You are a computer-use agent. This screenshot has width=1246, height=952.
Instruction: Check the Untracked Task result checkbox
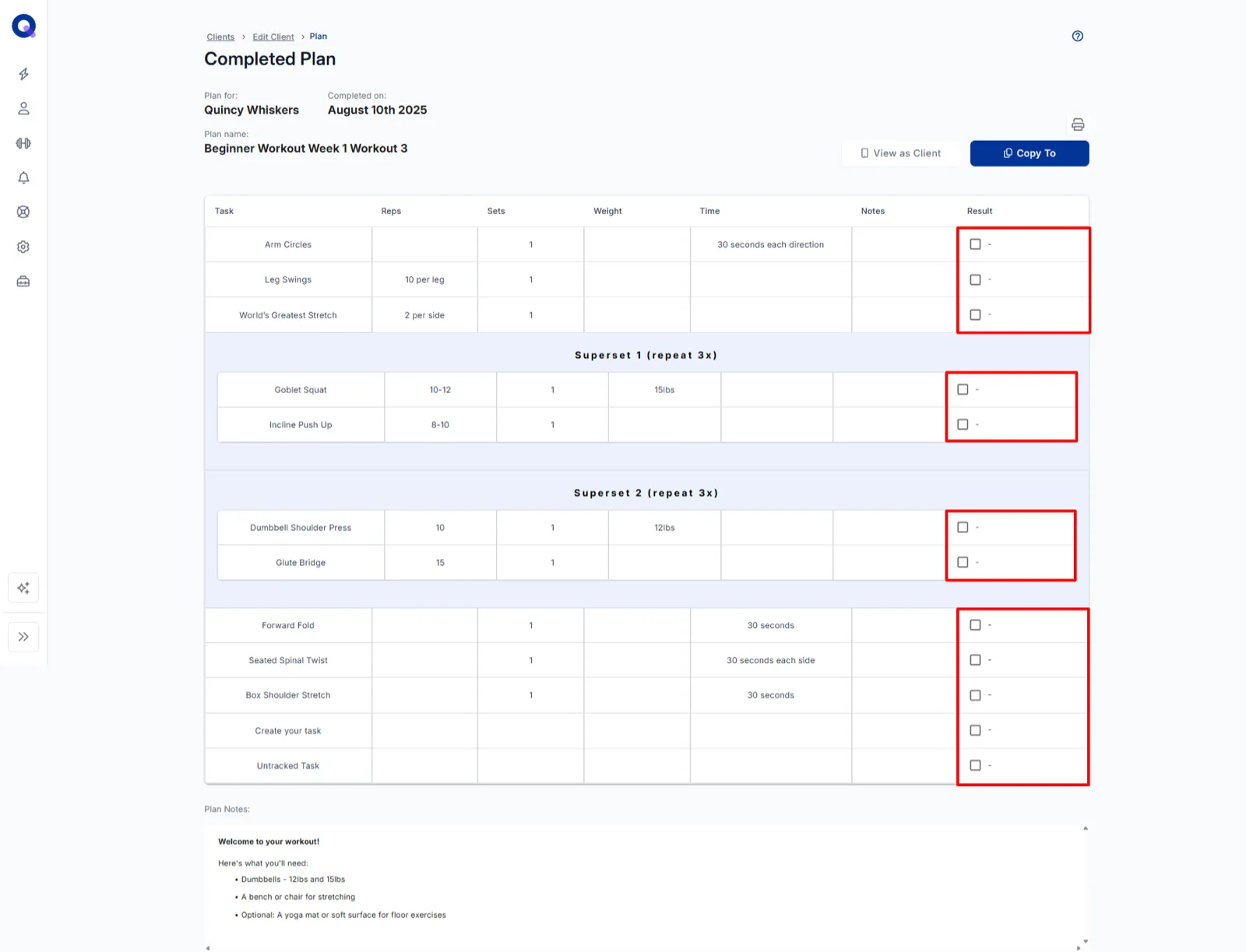pyautogui.click(x=975, y=765)
